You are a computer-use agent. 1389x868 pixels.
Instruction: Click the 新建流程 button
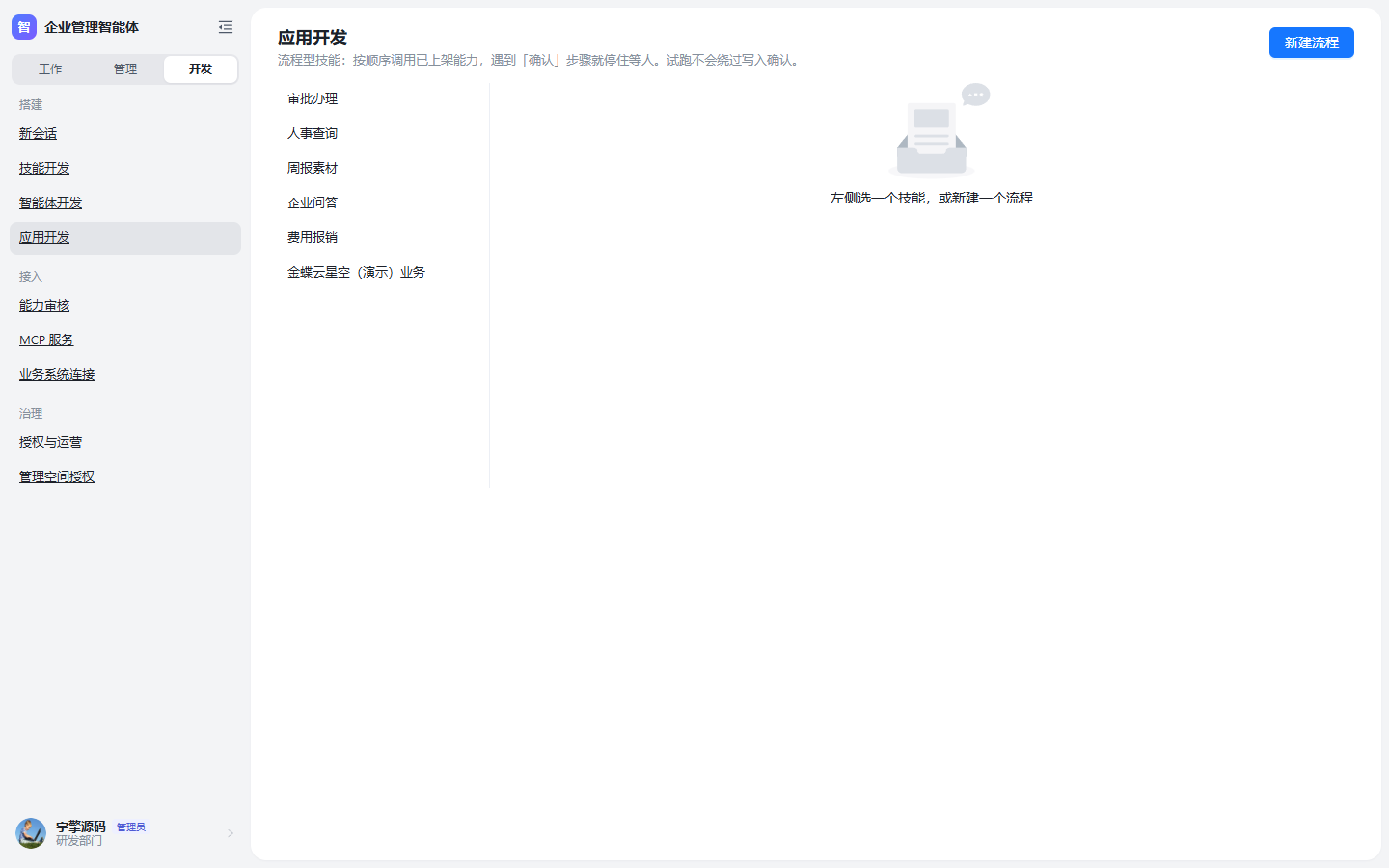1312,42
